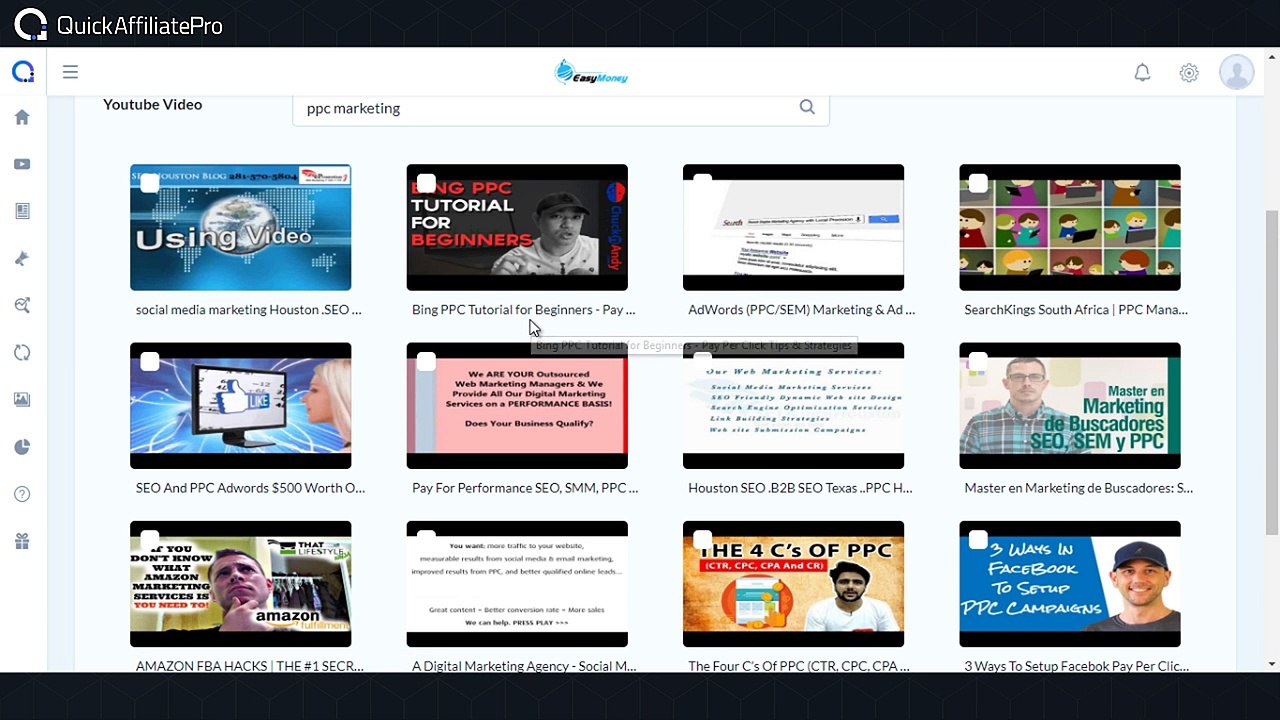Click the title 'social media marketing Houston .SEO ...'
1280x720 pixels.
(x=249, y=310)
